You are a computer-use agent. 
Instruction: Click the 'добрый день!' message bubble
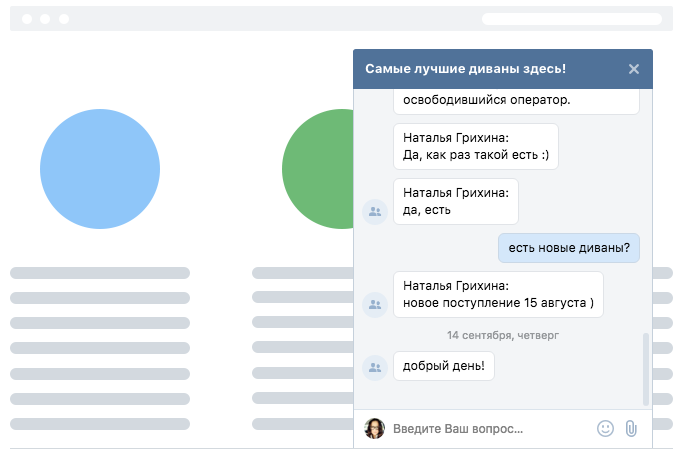coord(444,366)
